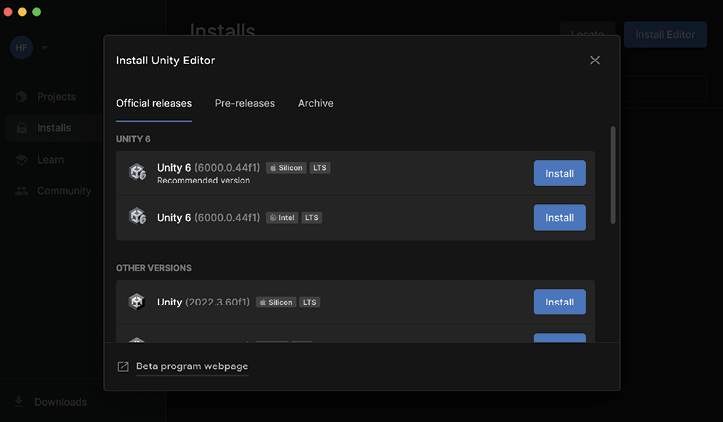
Task: Click the Locate button in Hub window
Action: (x=587, y=29)
